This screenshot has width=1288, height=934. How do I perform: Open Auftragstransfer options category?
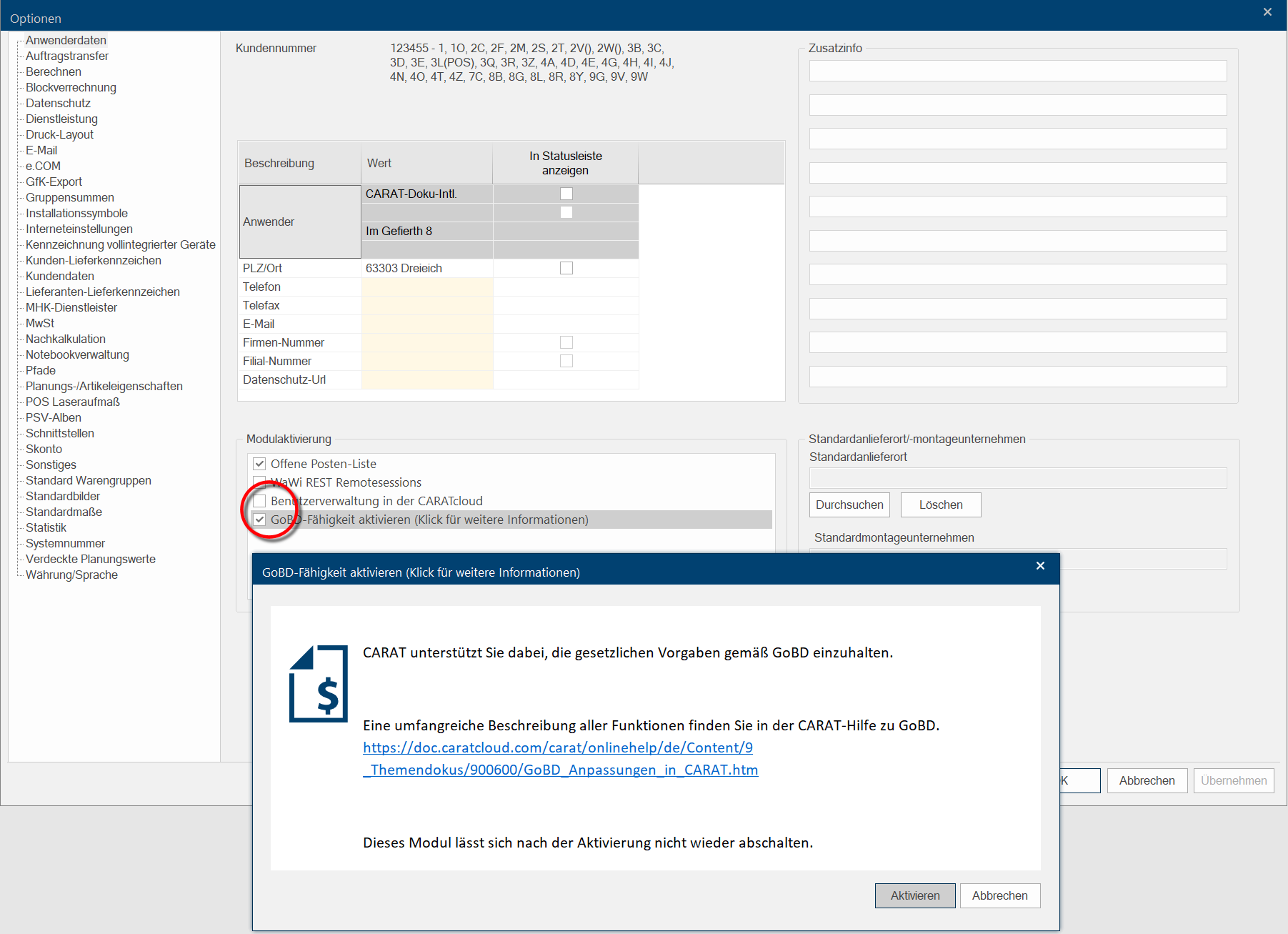point(67,56)
